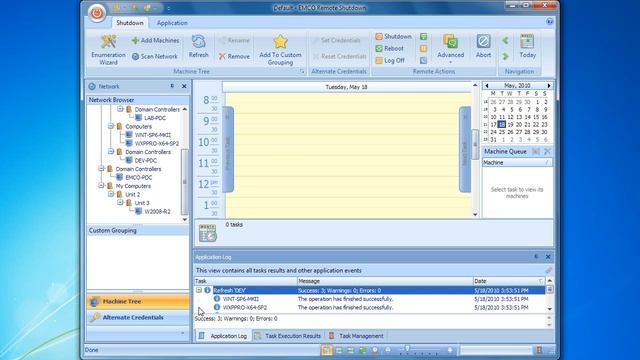Image resolution: width=640 pixels, height=360 pixels.
Task: Click small blue moon icon beside Log Off
Action: (423, 60)
